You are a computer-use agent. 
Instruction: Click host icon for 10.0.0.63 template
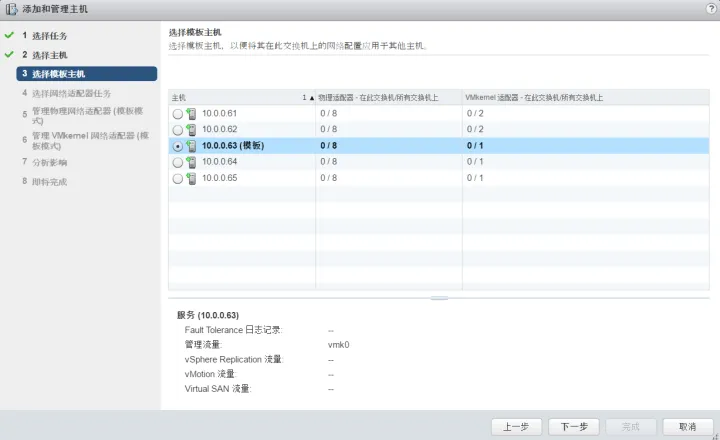point(191,146)
